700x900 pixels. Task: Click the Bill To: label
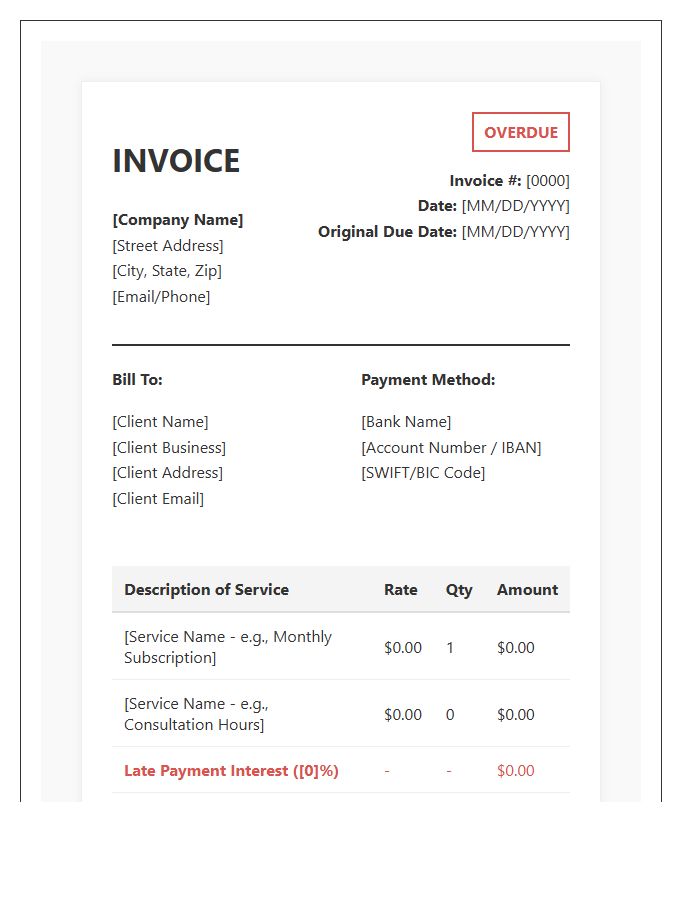click(138, 380)
